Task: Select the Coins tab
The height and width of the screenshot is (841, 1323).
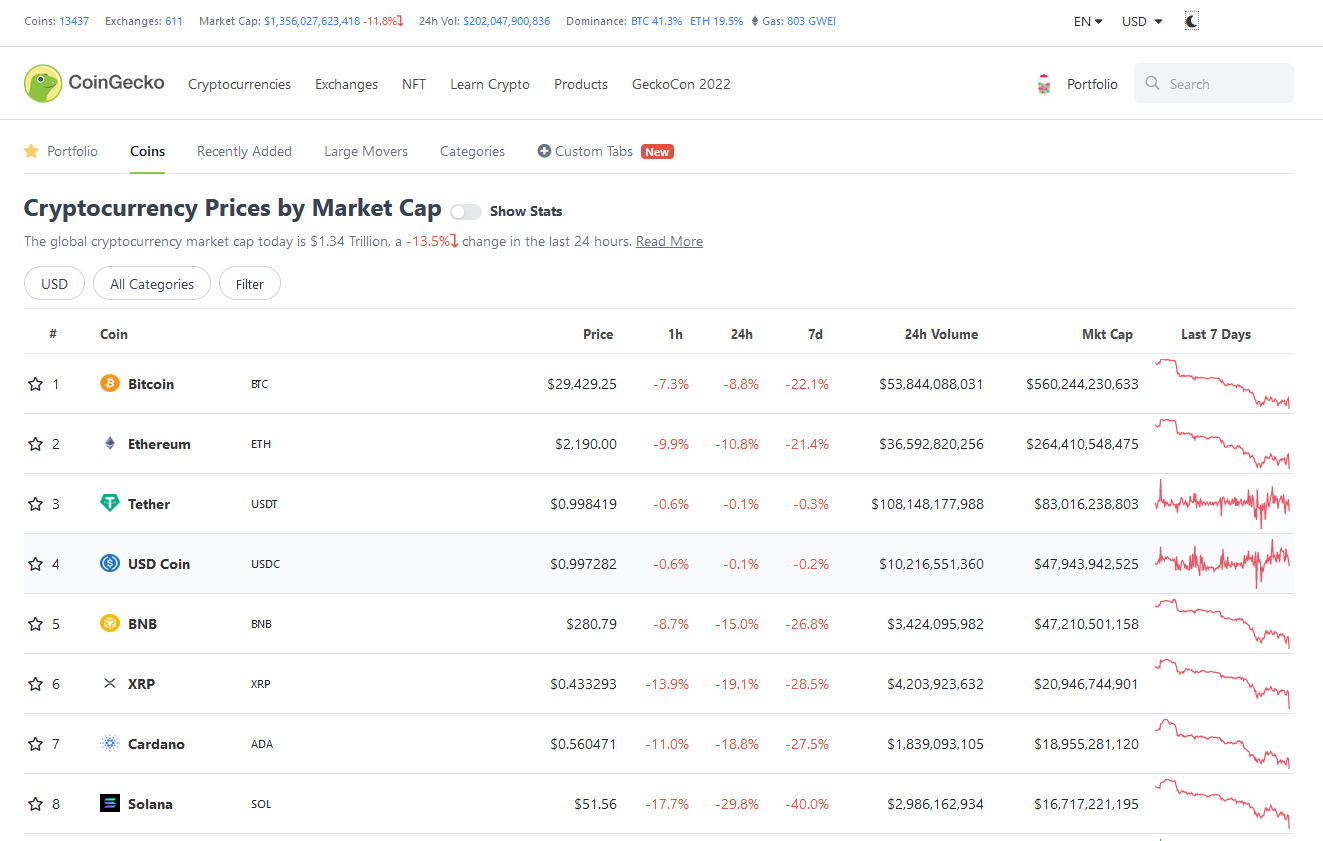Action: coord(147,151)
